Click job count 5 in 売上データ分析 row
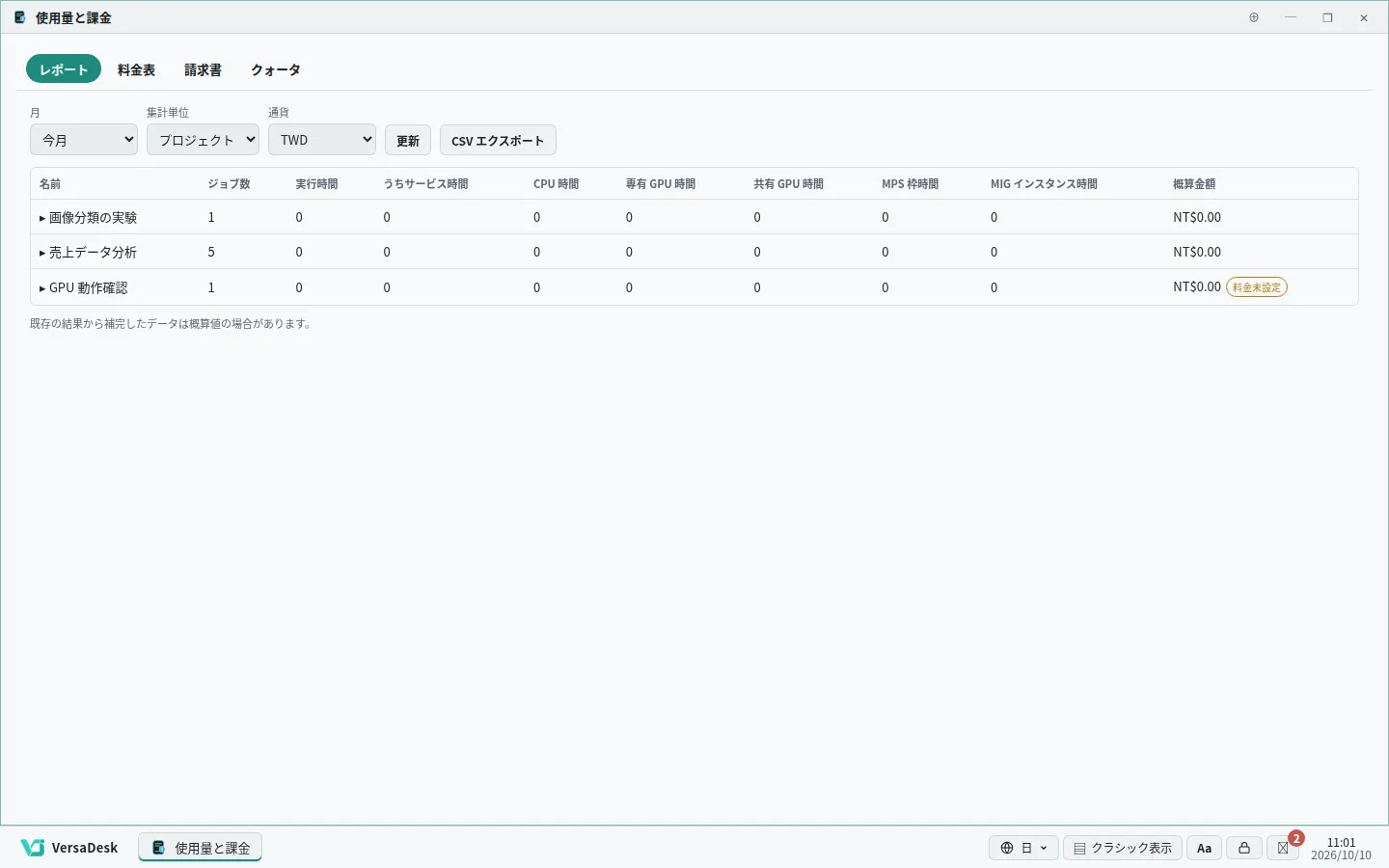Image resolution: width=1389 pixels, height=868 pixels. click(211, 252)
